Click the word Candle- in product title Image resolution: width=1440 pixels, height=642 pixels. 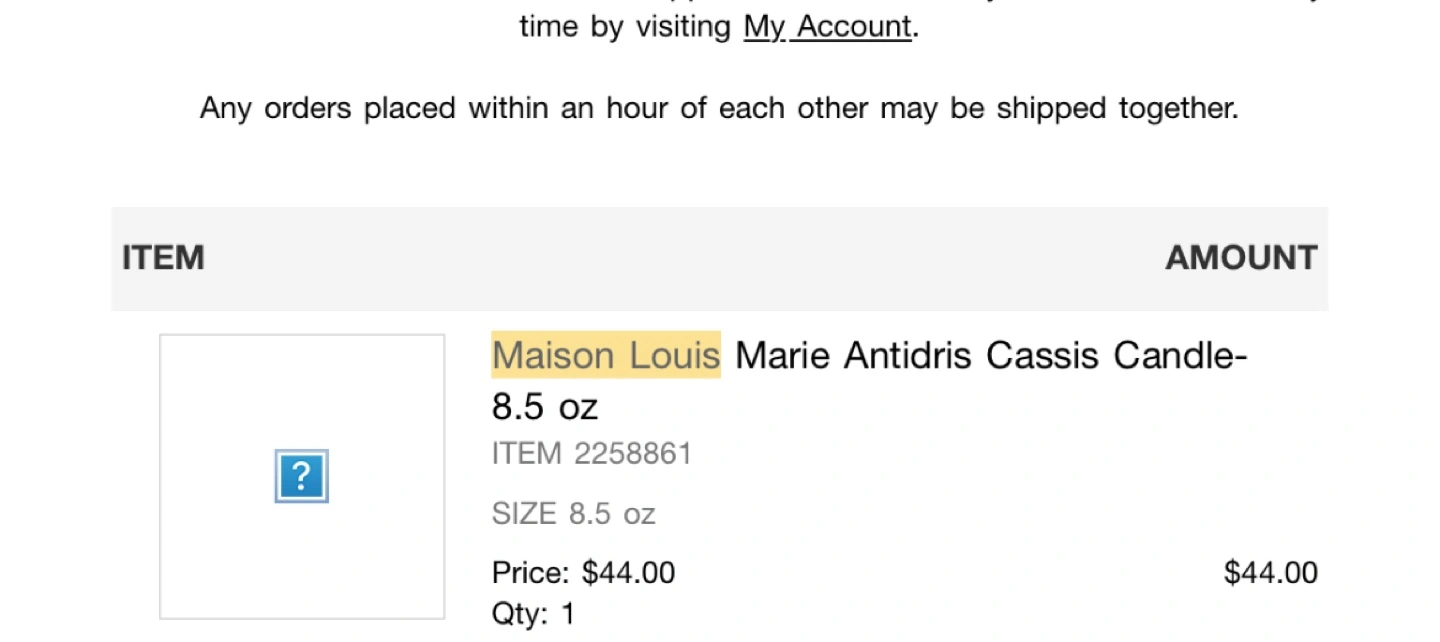pyautogui.click(x=1181, y=355)
